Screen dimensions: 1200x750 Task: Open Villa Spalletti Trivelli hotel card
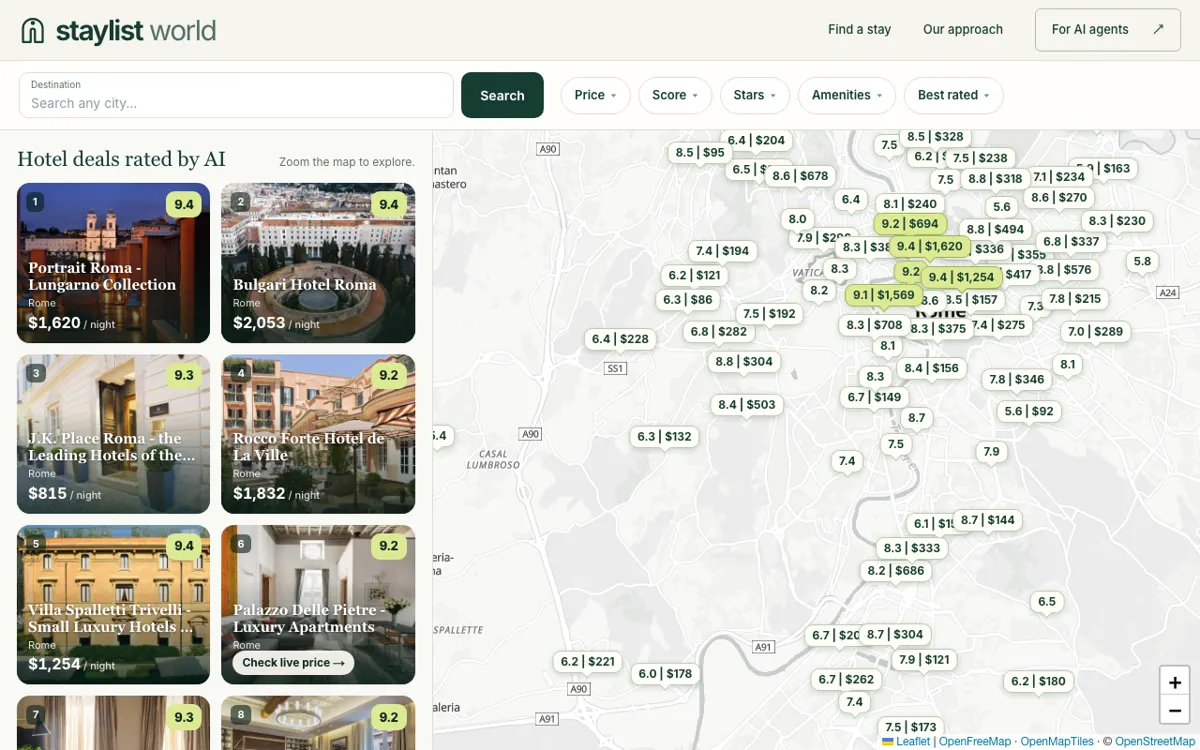113,605
